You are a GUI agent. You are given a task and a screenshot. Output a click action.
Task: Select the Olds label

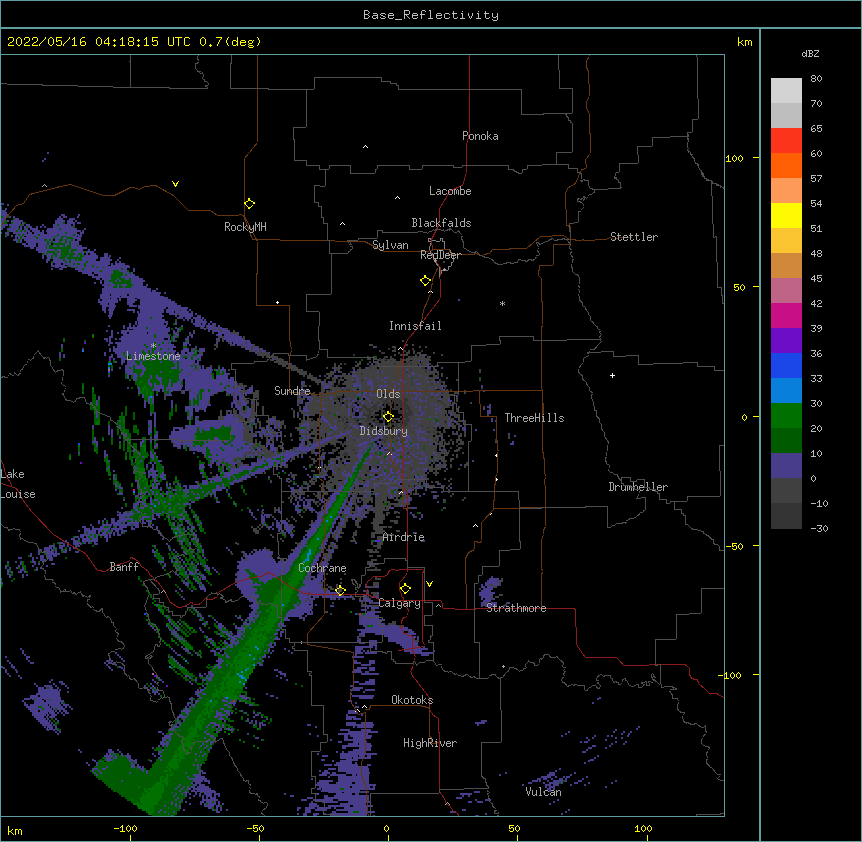click(388, 394)
